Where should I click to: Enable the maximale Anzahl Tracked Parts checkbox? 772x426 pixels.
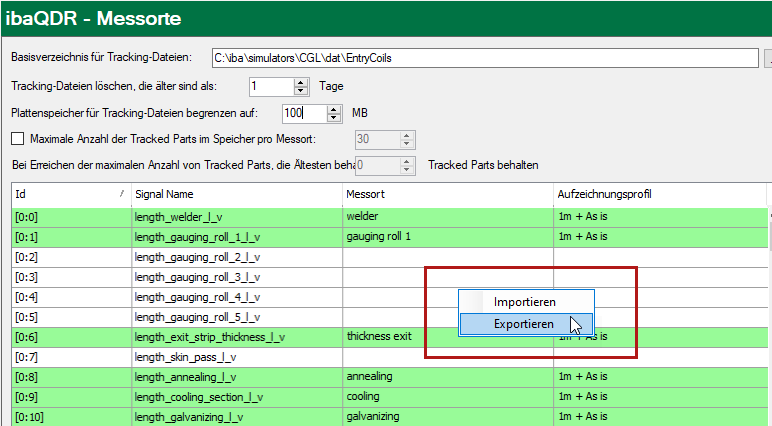[x=18, y=139]
